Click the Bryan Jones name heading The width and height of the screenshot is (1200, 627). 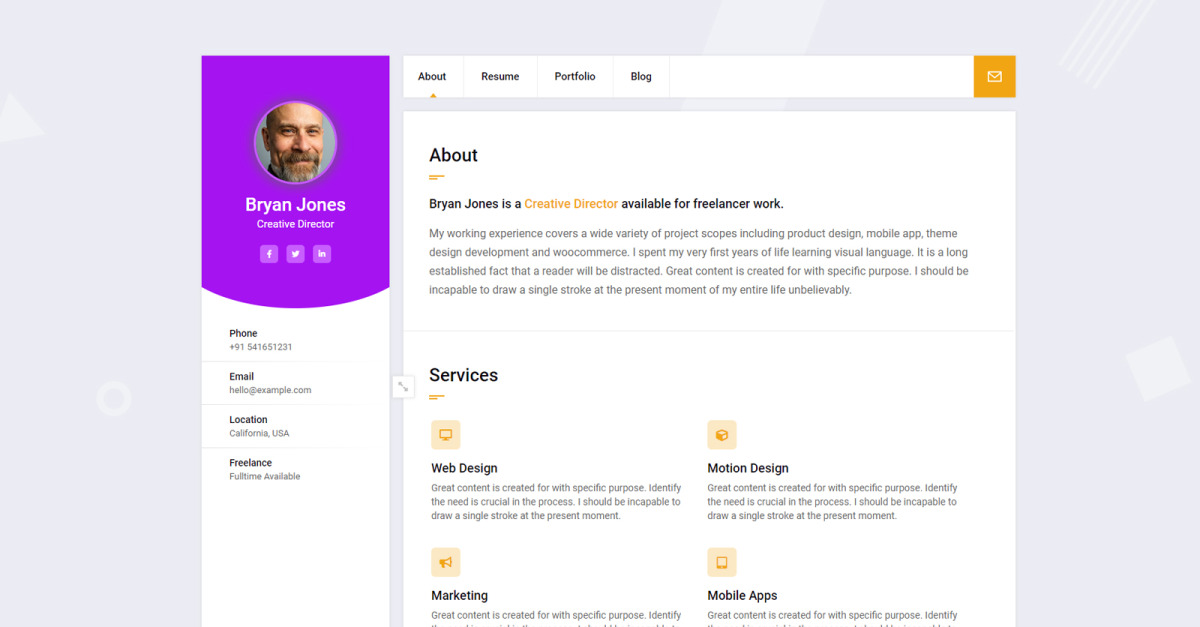(295, 205)
